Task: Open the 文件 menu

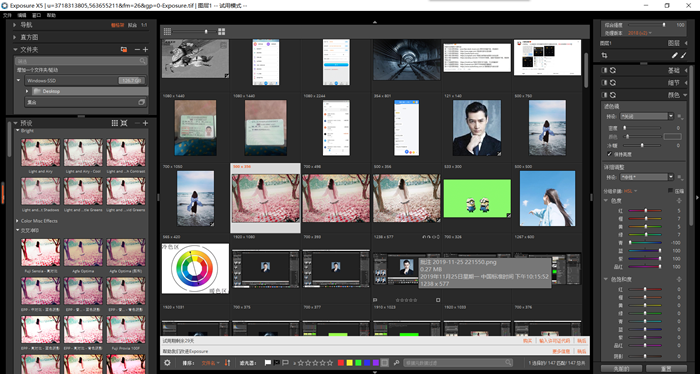Action: [7, 15]
